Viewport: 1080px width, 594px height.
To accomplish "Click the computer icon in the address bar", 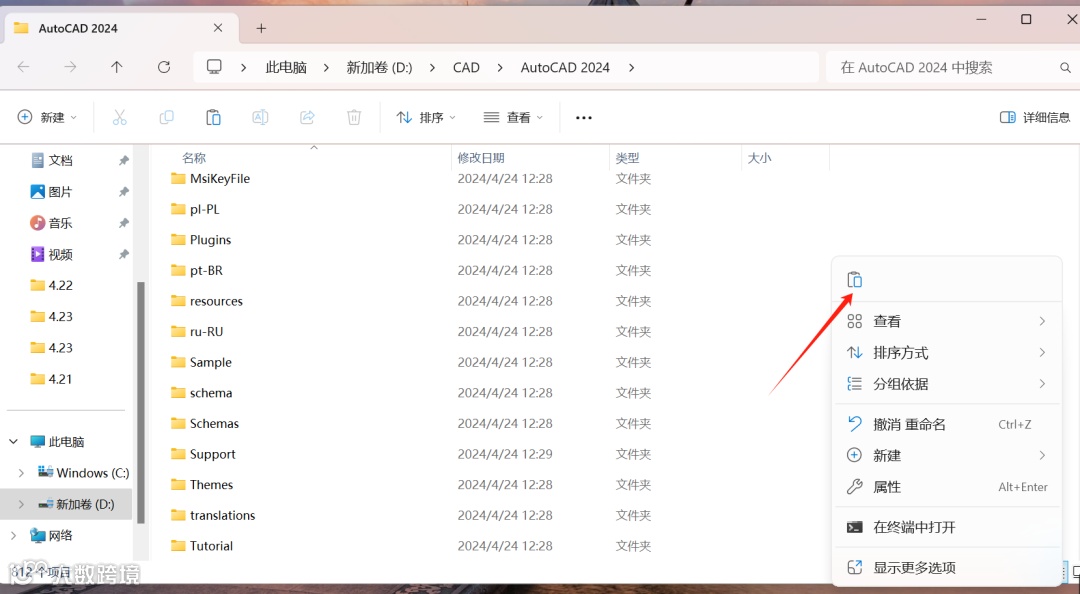I will click(x=214, y=67).
